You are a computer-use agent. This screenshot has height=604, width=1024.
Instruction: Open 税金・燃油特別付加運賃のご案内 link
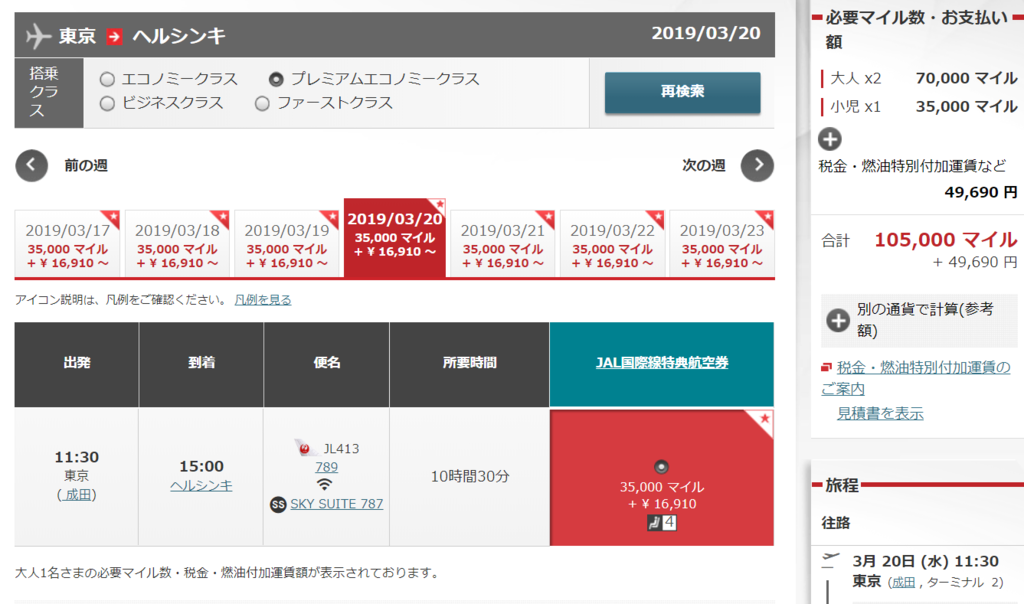click(x=916, y=378)
